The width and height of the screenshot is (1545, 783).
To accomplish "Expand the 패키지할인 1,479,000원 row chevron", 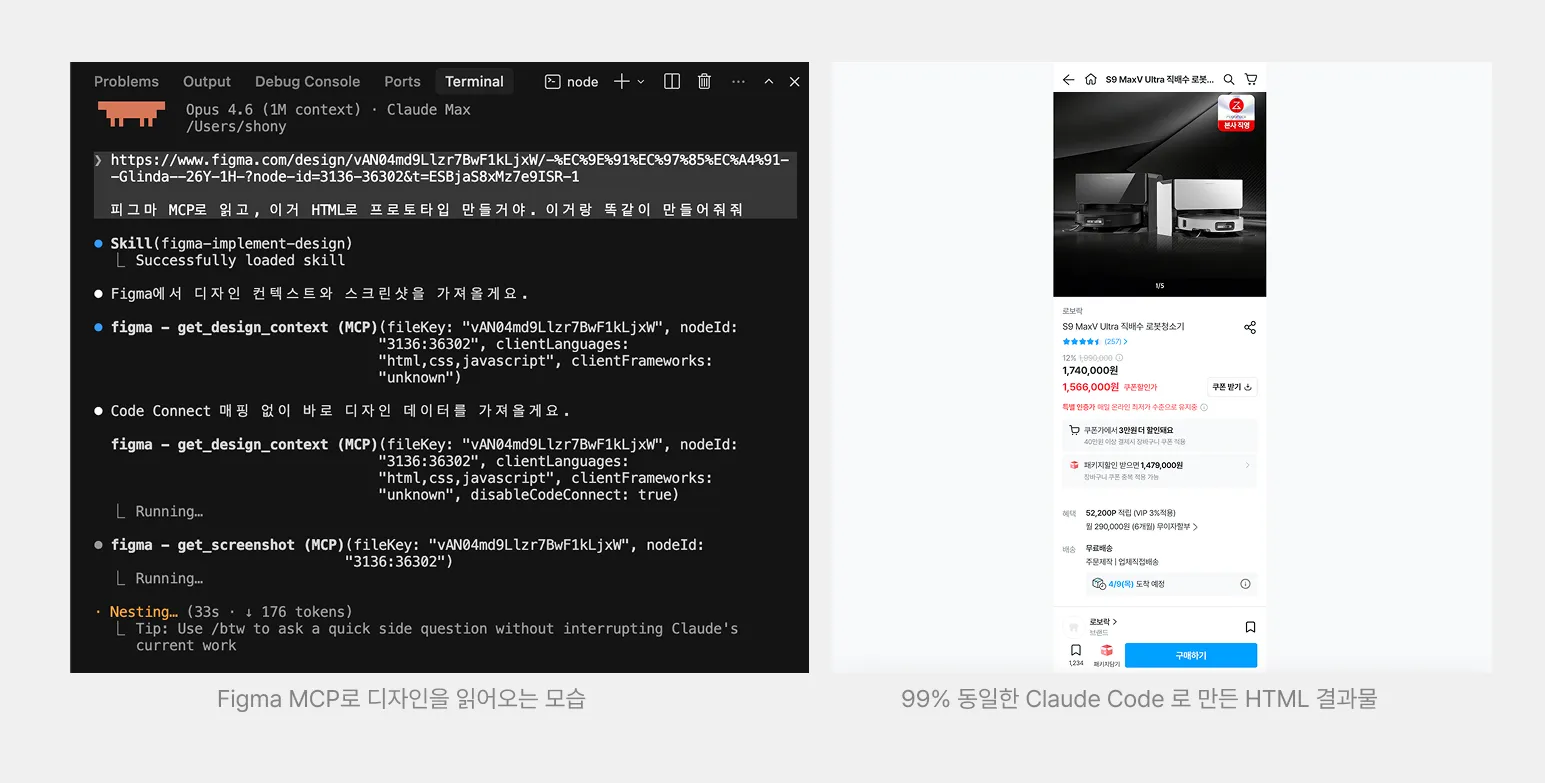I will click(x=1247, y=465).
